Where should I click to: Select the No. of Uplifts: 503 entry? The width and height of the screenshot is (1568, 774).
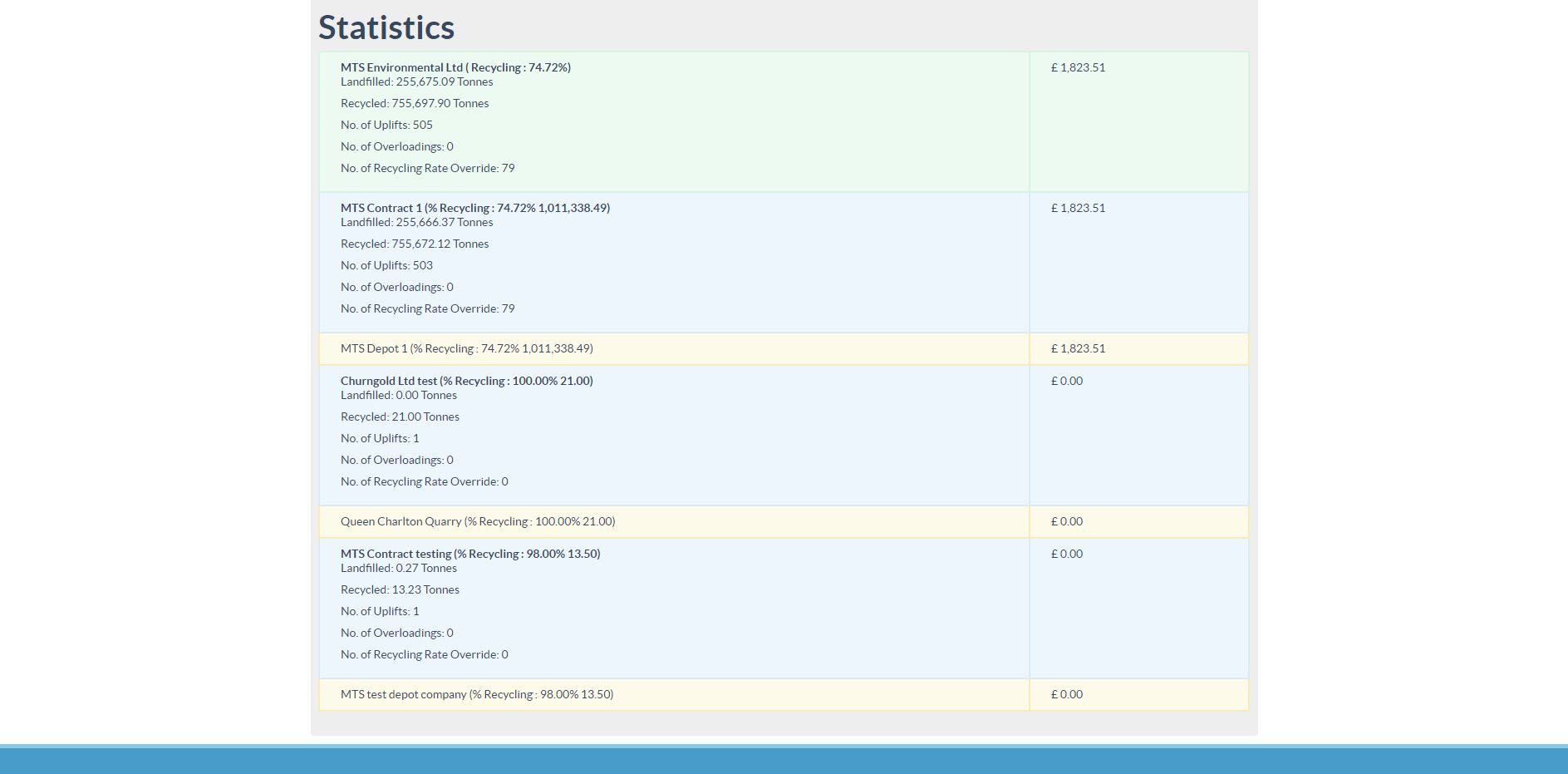coord(386,265)
